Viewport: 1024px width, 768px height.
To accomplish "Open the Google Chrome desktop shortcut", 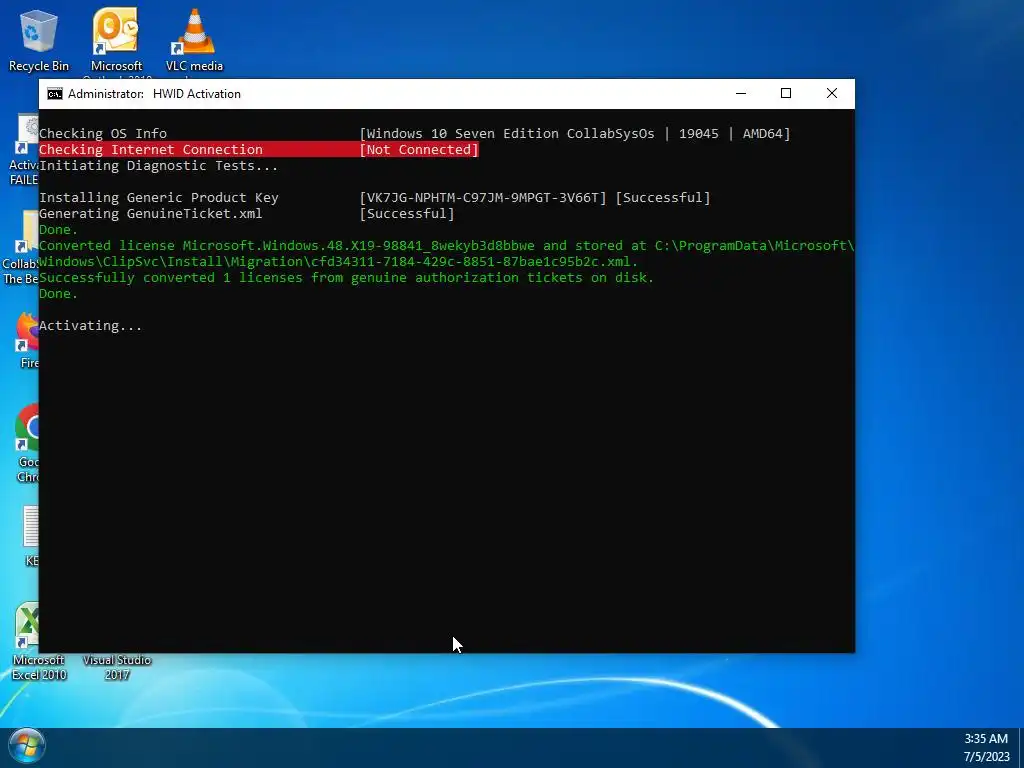I will [27, 443].
